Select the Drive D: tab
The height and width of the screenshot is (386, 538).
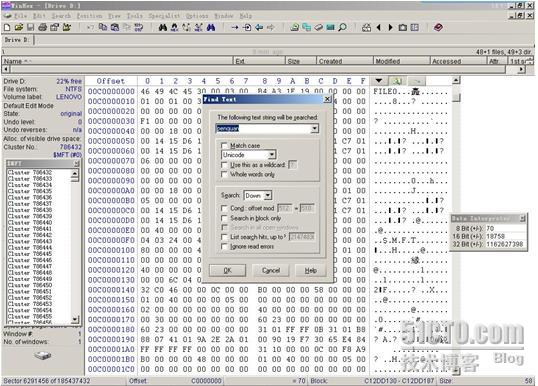[17, 40]
